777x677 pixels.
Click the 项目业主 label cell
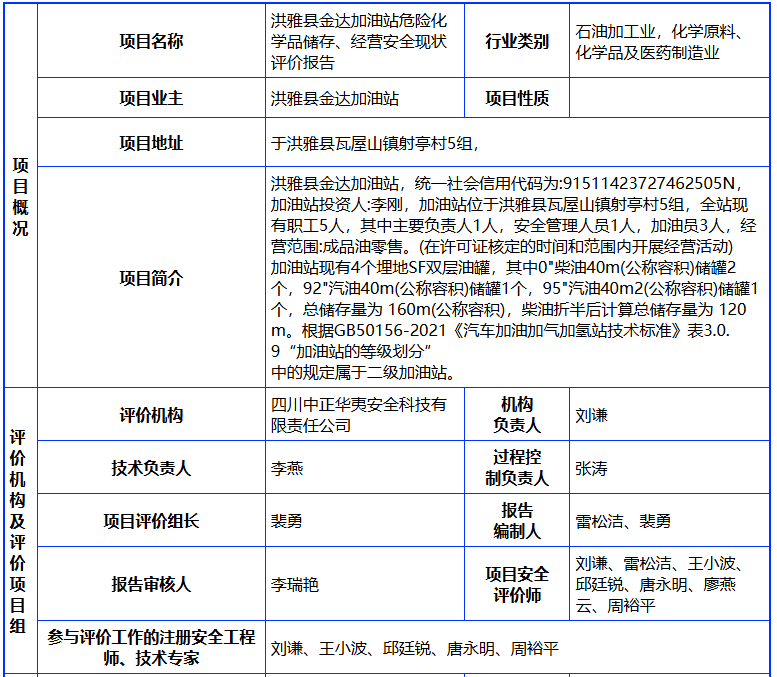click(151, 98)
